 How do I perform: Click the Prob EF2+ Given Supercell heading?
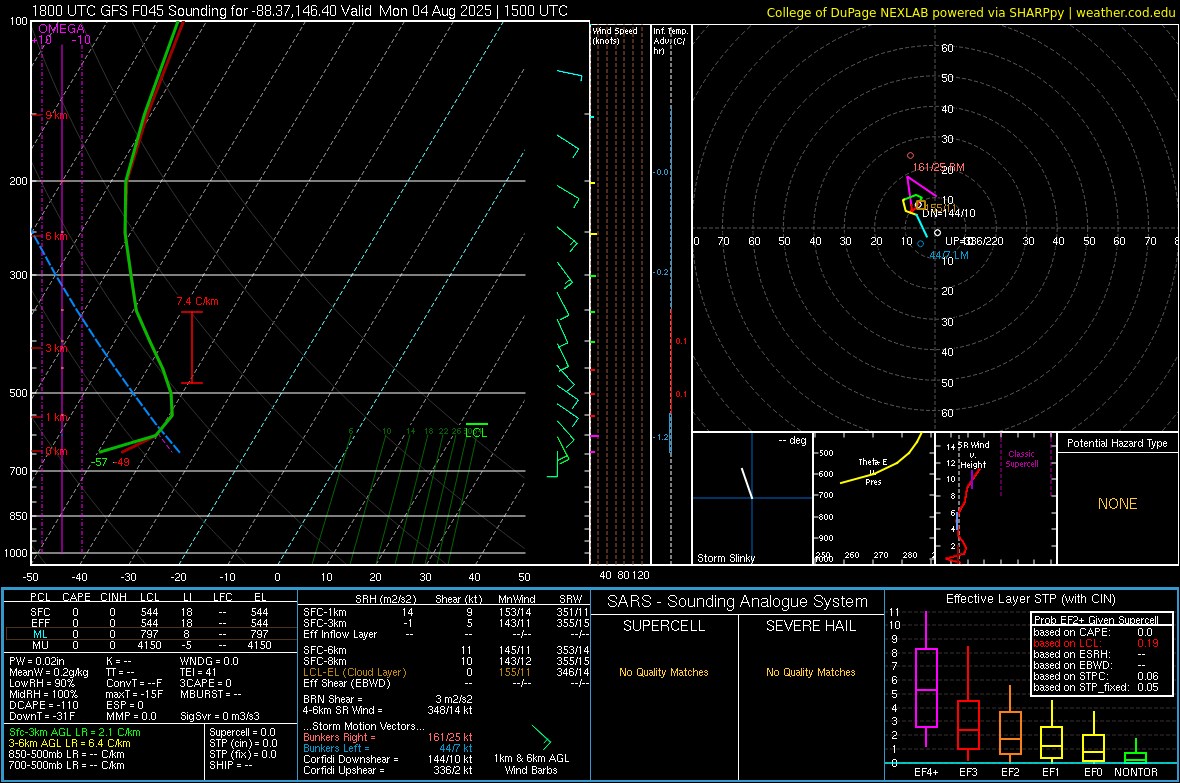[x=1096, y=620]
